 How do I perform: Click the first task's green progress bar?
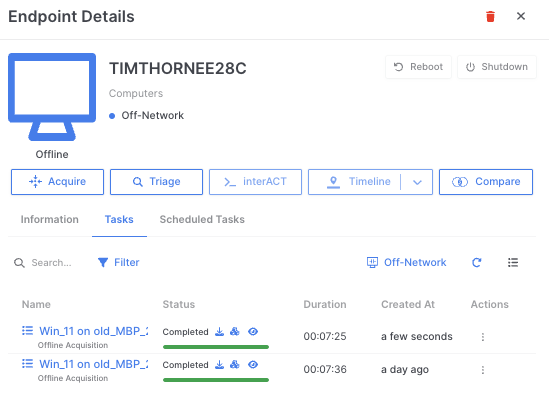click(x=216, y=347)
